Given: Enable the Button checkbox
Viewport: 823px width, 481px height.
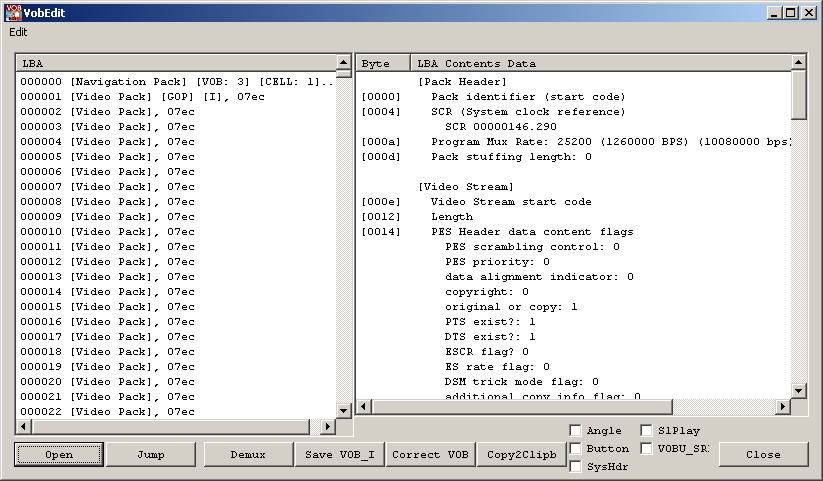Looking at the screenshot, I should (576, 448).
